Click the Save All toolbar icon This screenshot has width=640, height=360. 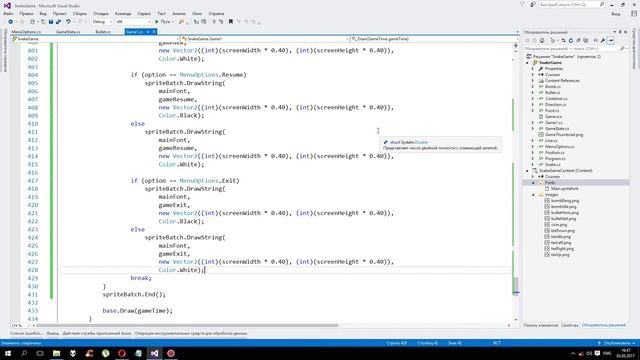tap(58, 22)
